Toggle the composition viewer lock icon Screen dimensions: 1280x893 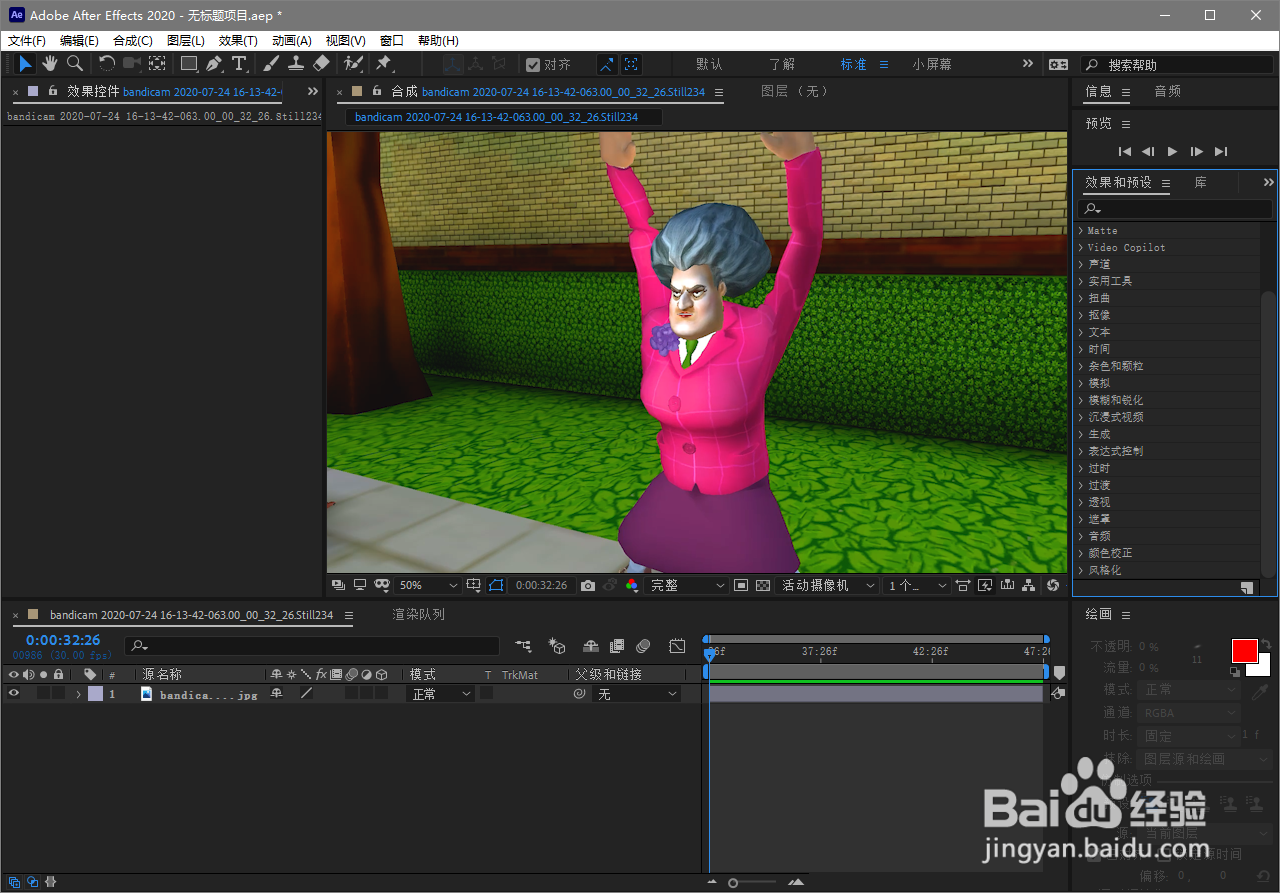376,91
